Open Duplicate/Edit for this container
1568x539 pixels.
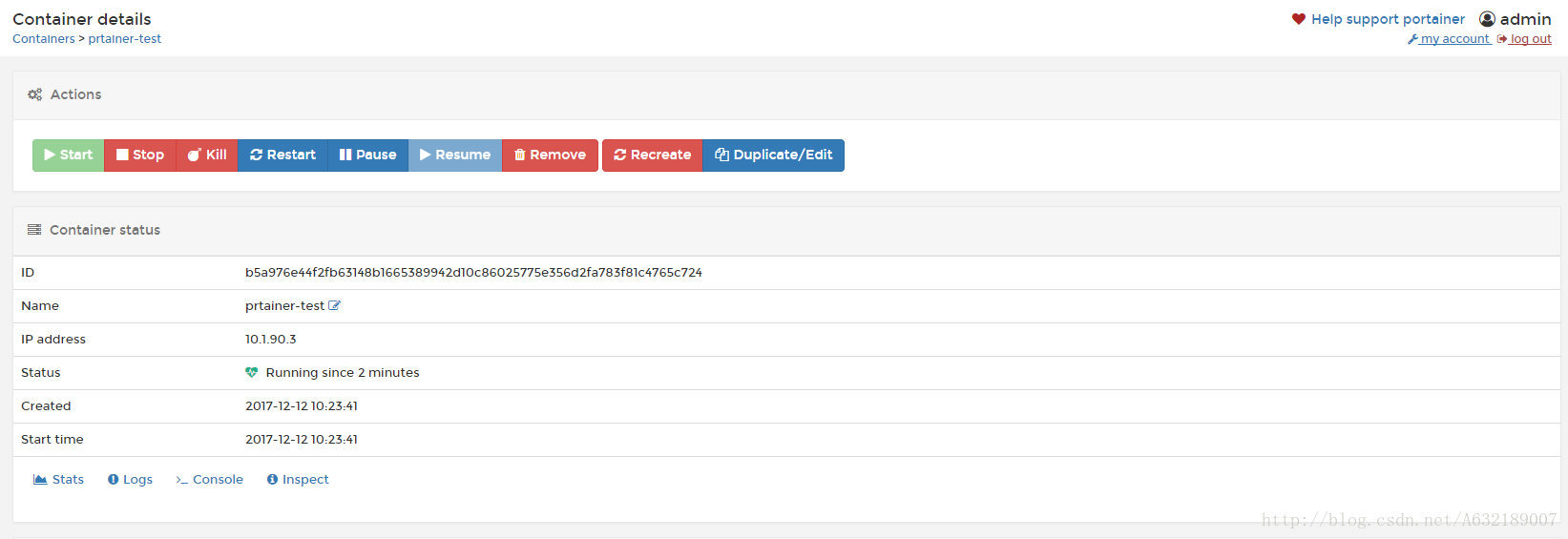[774, 155]
